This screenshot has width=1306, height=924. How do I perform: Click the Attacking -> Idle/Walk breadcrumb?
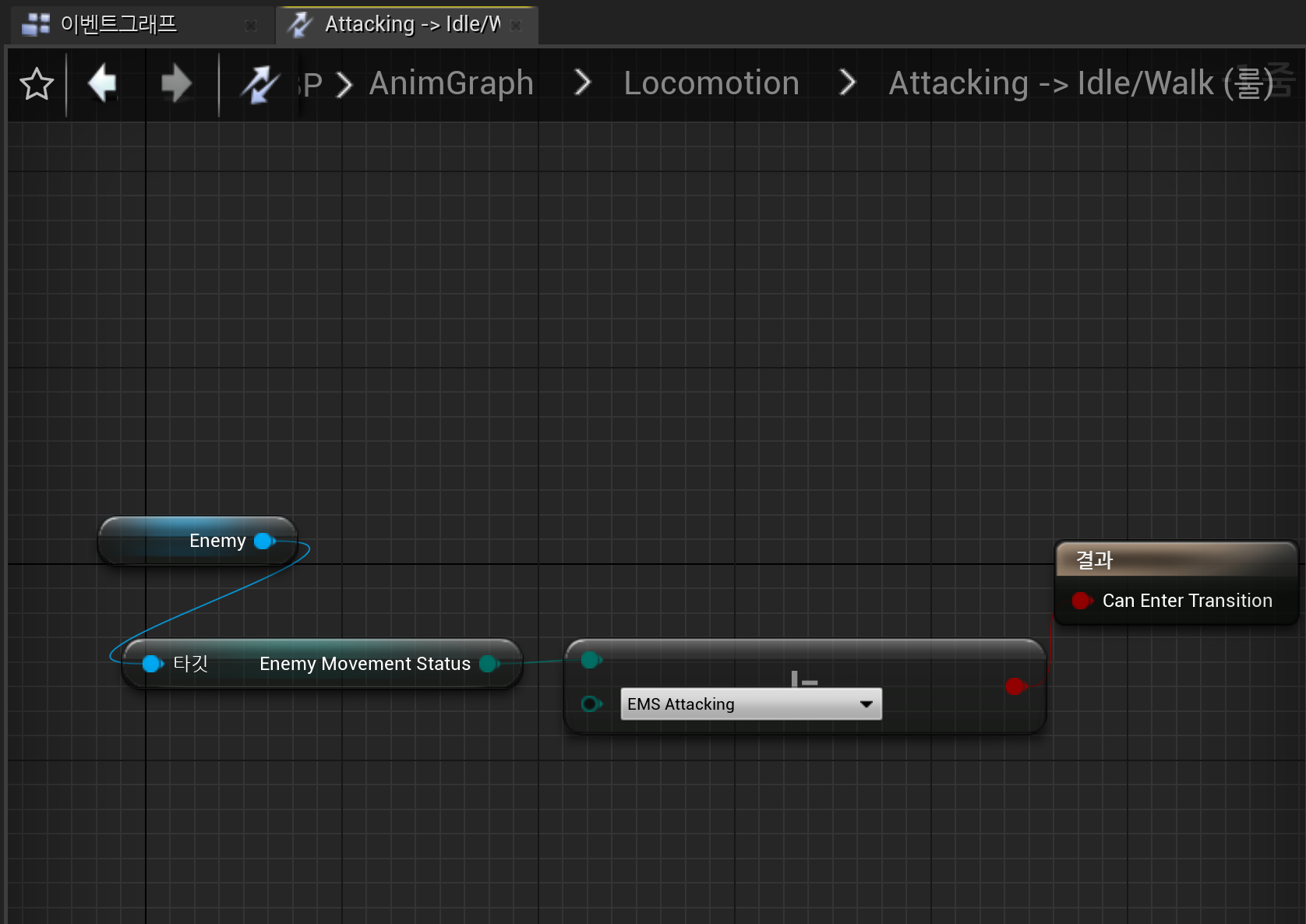(x=1080, y=83)
